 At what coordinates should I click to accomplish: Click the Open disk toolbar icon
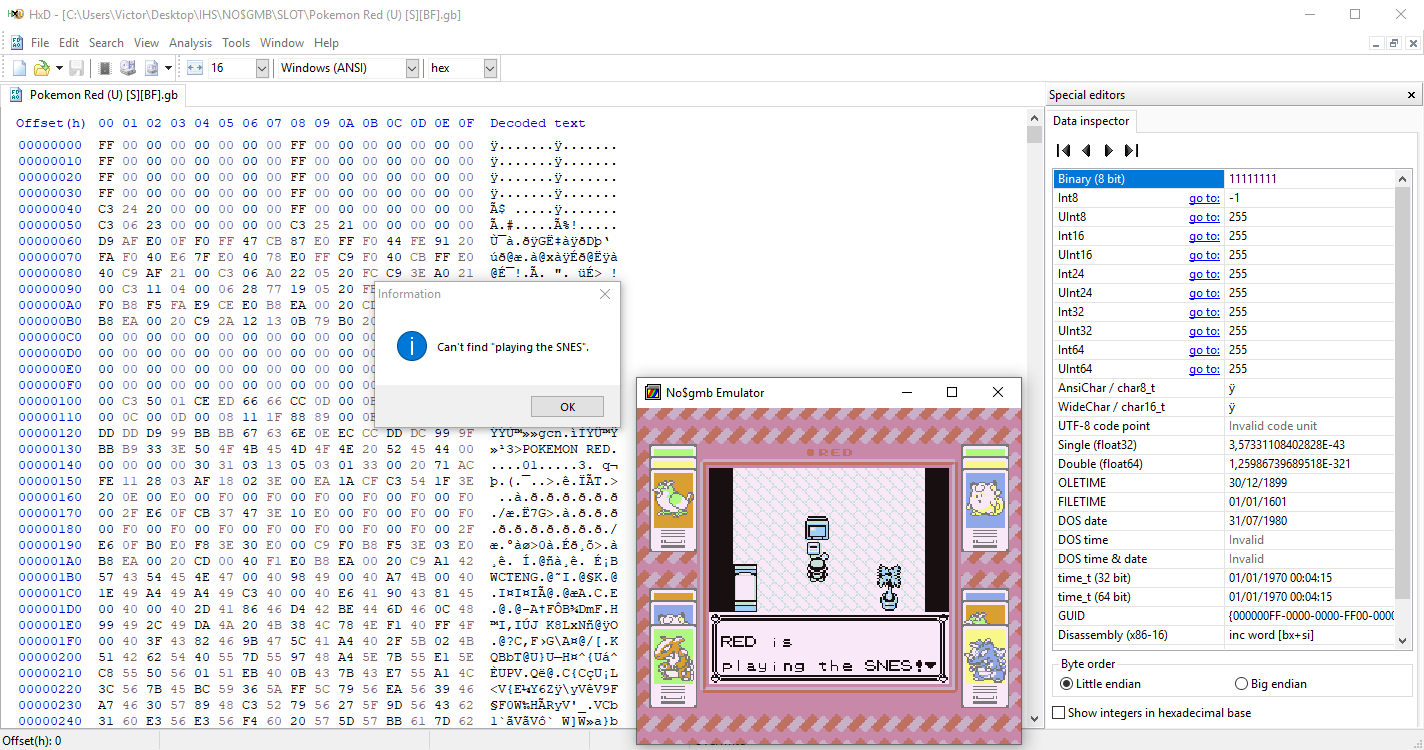128,68
